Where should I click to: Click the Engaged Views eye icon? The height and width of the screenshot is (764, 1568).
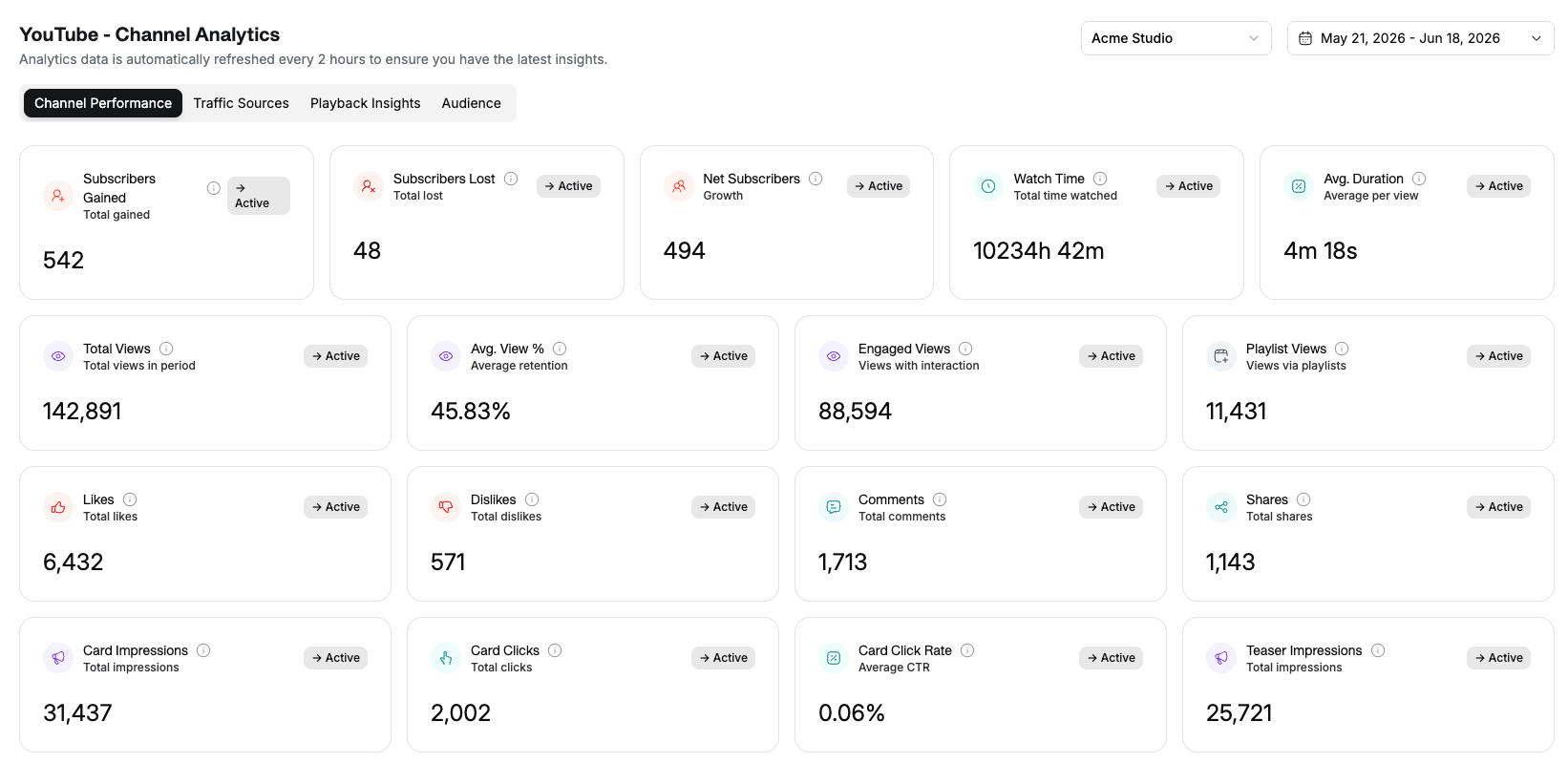[834, 356]
